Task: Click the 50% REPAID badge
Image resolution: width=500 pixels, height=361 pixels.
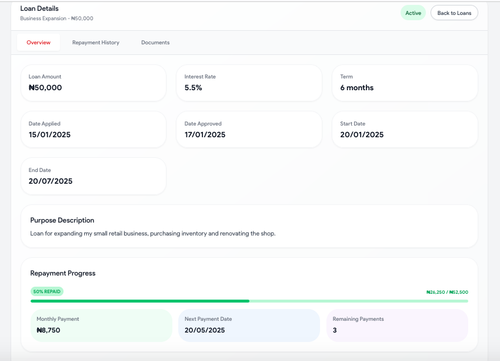Action: tap(47, 291)
